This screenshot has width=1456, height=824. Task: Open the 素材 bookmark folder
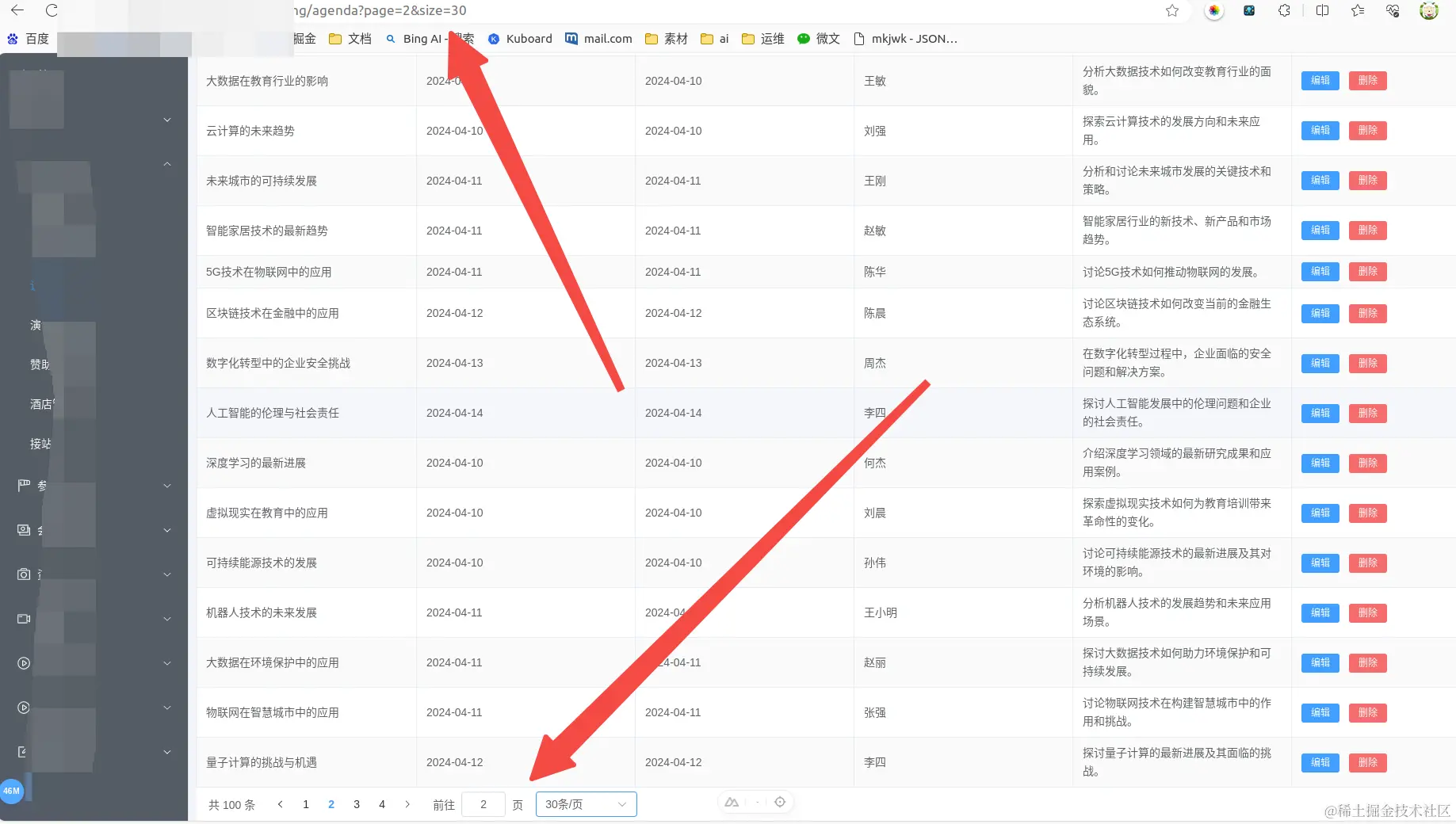[x=666, y=39]
